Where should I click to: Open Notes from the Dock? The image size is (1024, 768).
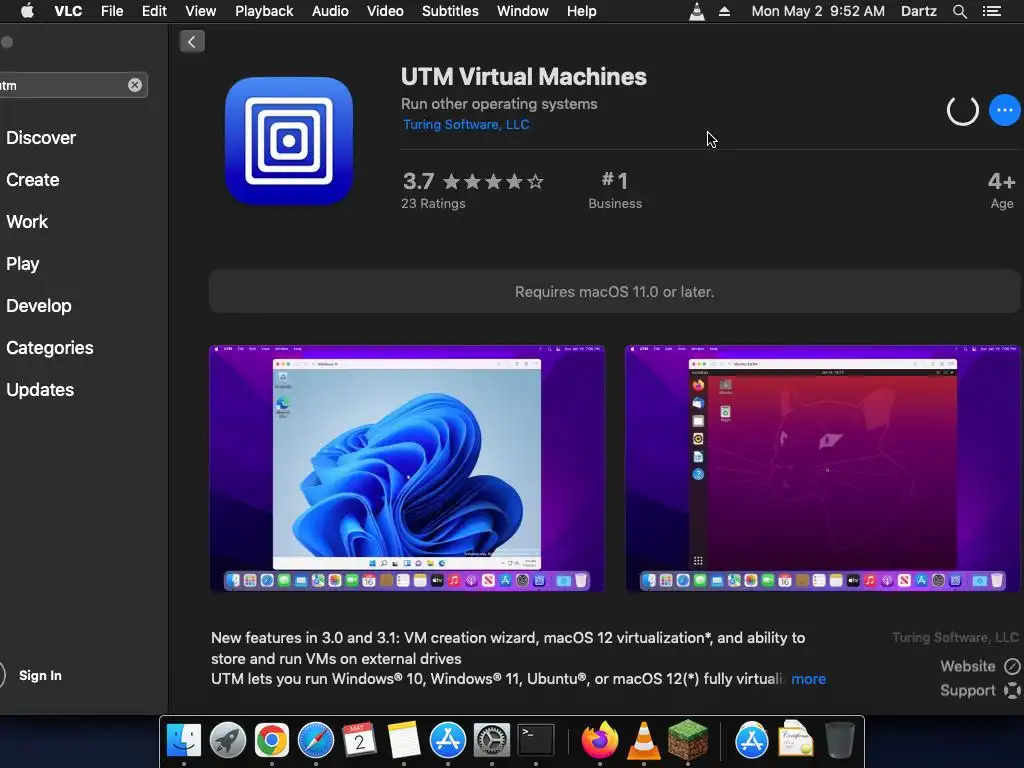(x=404, y=741)
